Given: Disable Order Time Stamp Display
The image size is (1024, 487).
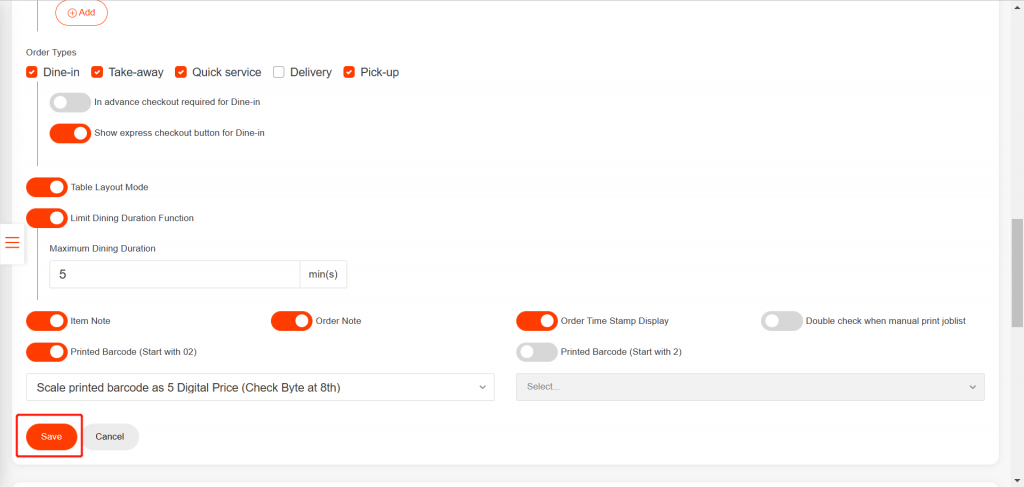Looking at the screenshot, I should click(x=536, y=321).
